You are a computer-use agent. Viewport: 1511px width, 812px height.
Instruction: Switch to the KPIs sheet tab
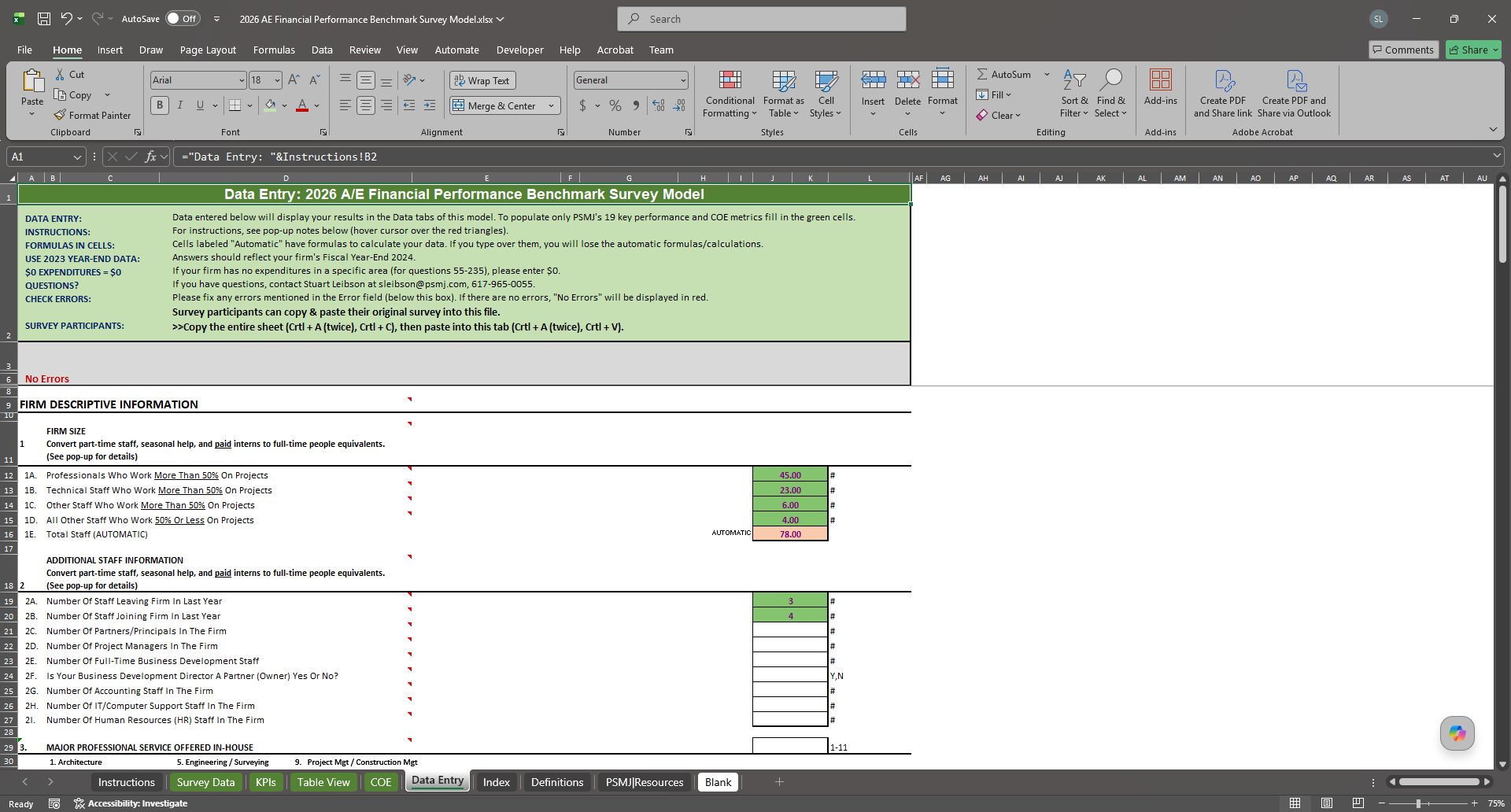[266, 782]
